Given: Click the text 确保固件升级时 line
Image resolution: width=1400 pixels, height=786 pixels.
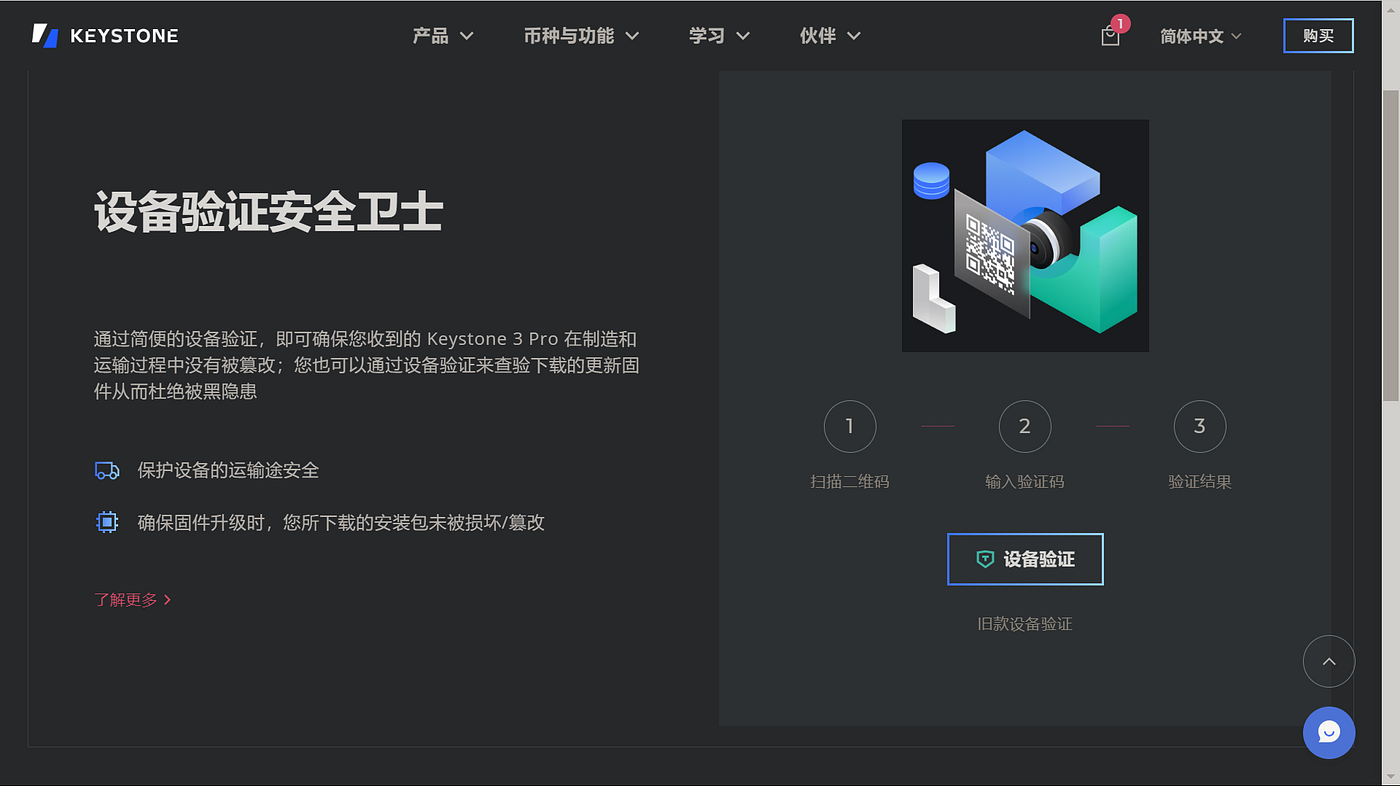Looking at the screenshot, I should point(341,522).
